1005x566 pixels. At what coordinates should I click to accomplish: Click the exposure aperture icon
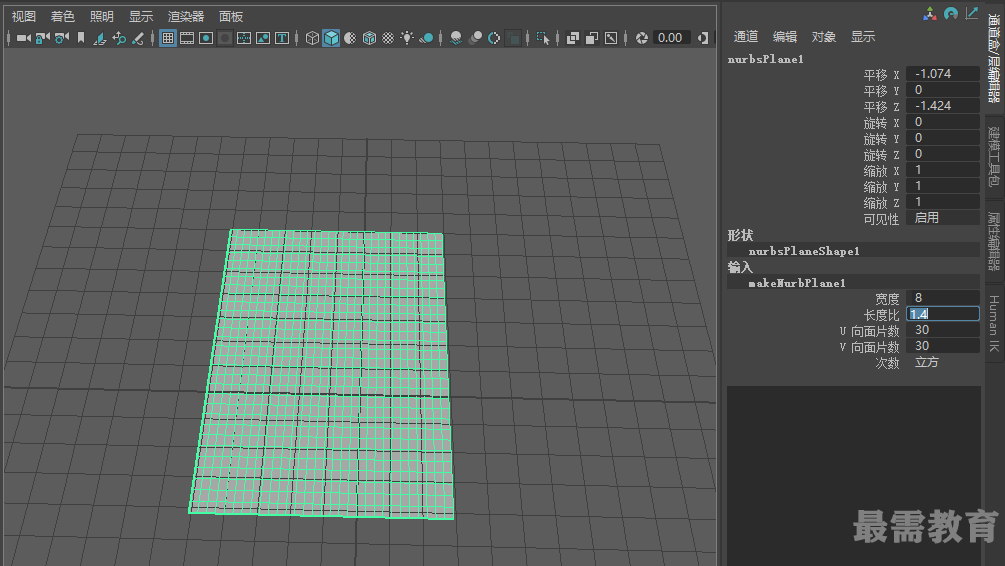point(642,38)
